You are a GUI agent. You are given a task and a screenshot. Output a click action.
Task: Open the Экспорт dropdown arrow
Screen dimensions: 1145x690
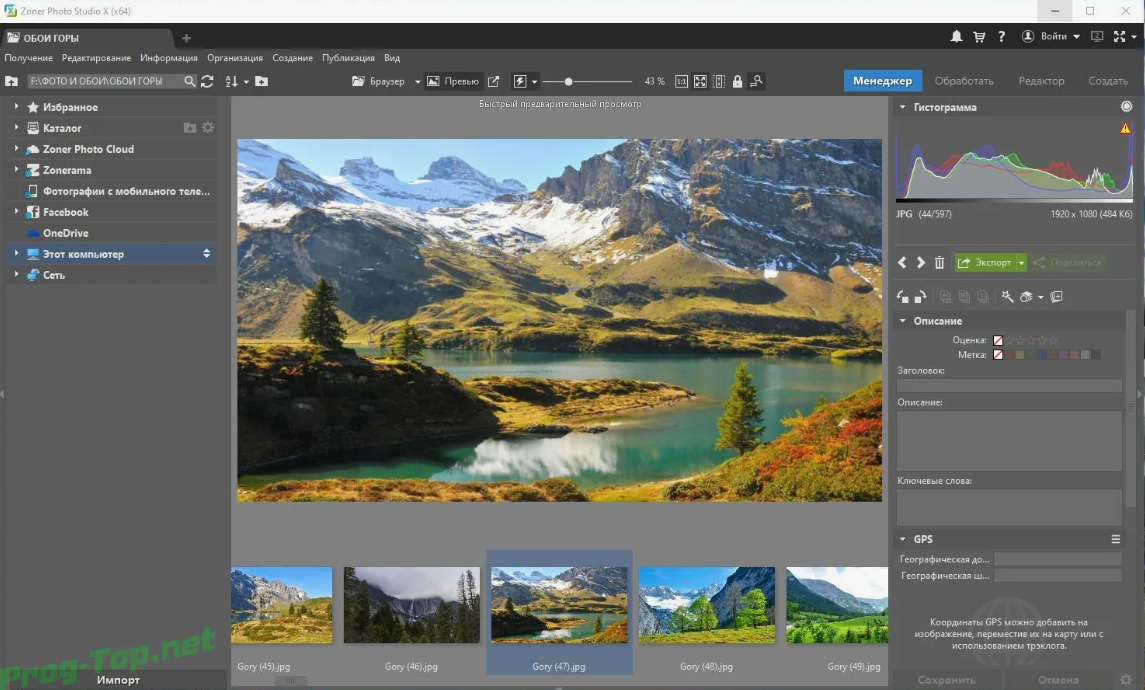pyautogui.click(x=1021, y=263)
